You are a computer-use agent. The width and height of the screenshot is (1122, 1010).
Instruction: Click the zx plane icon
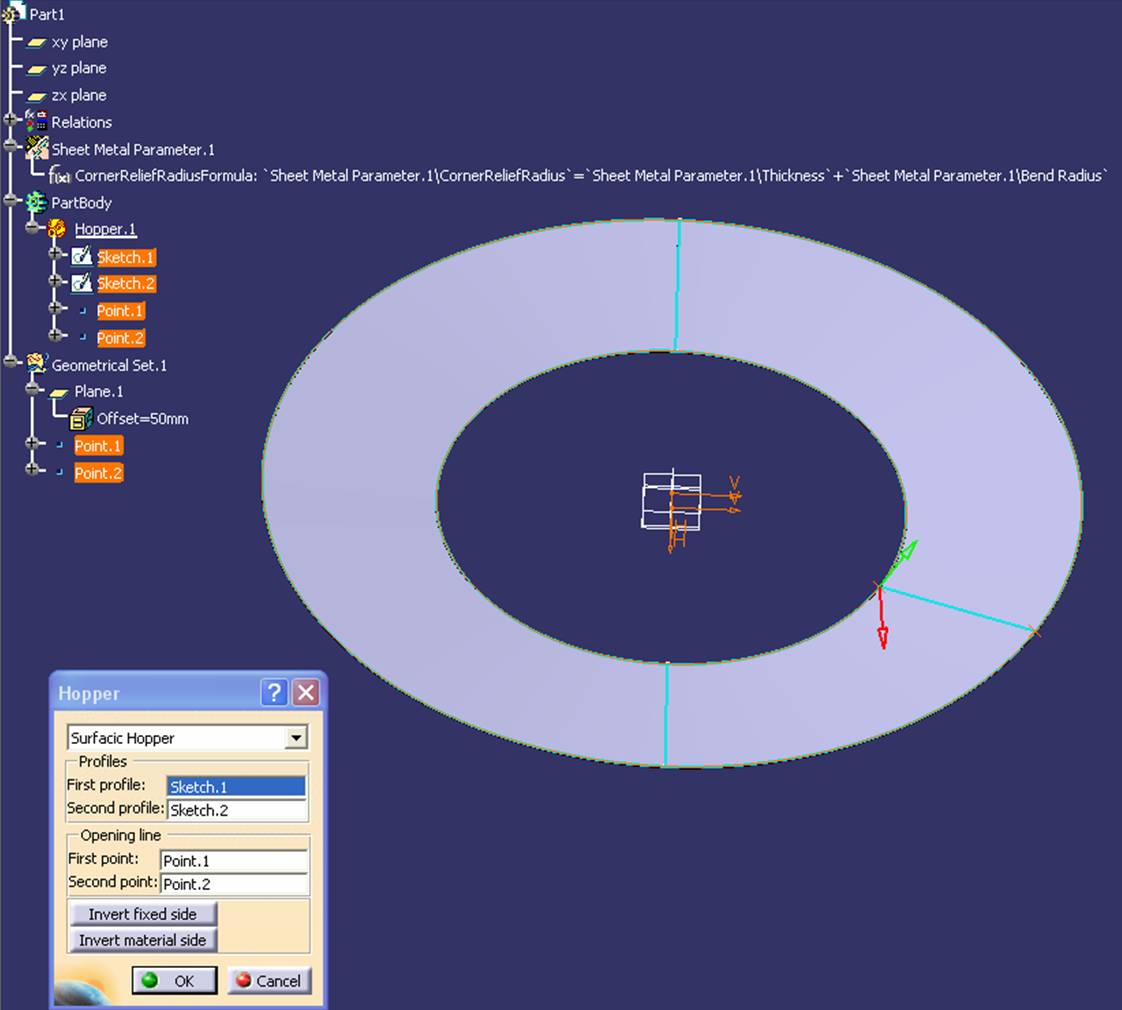click(x=36, y=96)
